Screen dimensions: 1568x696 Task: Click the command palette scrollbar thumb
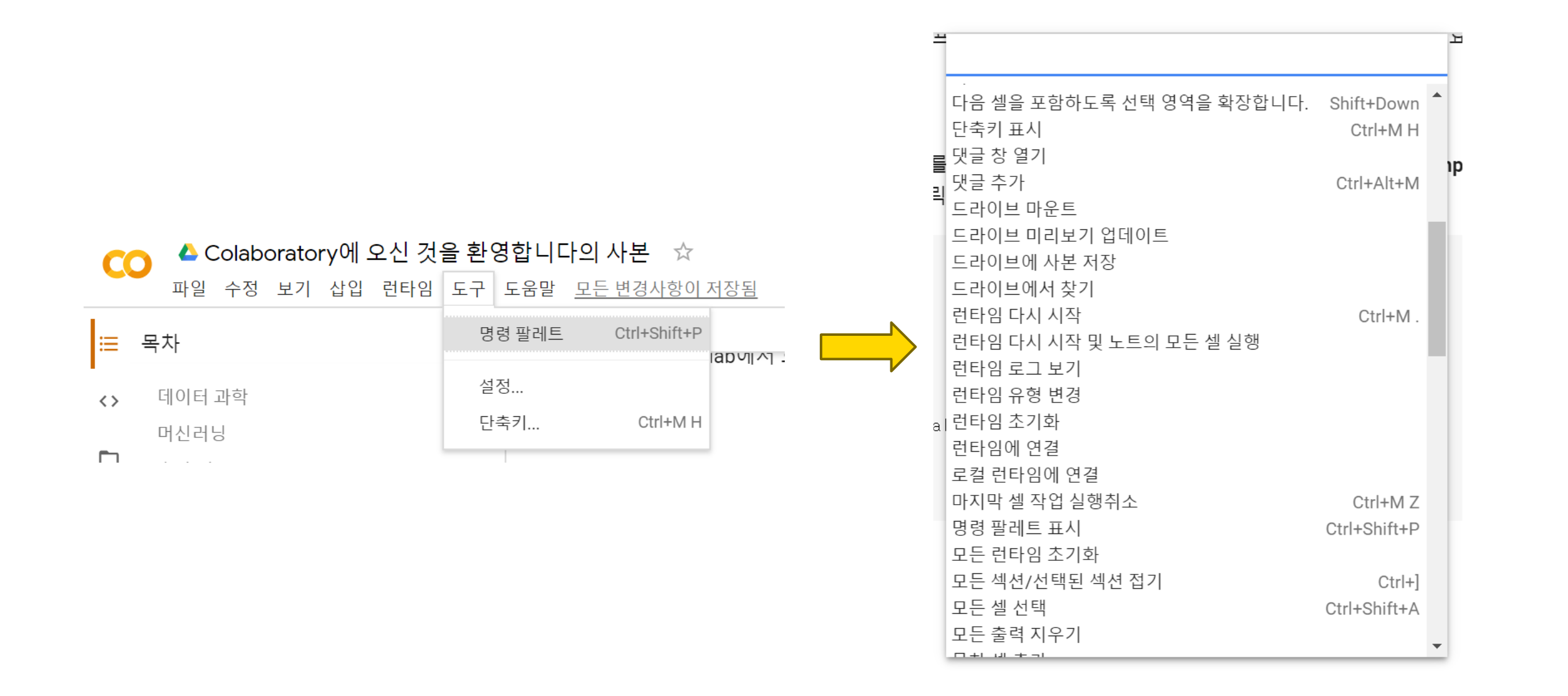click(x=1436, y=288)
